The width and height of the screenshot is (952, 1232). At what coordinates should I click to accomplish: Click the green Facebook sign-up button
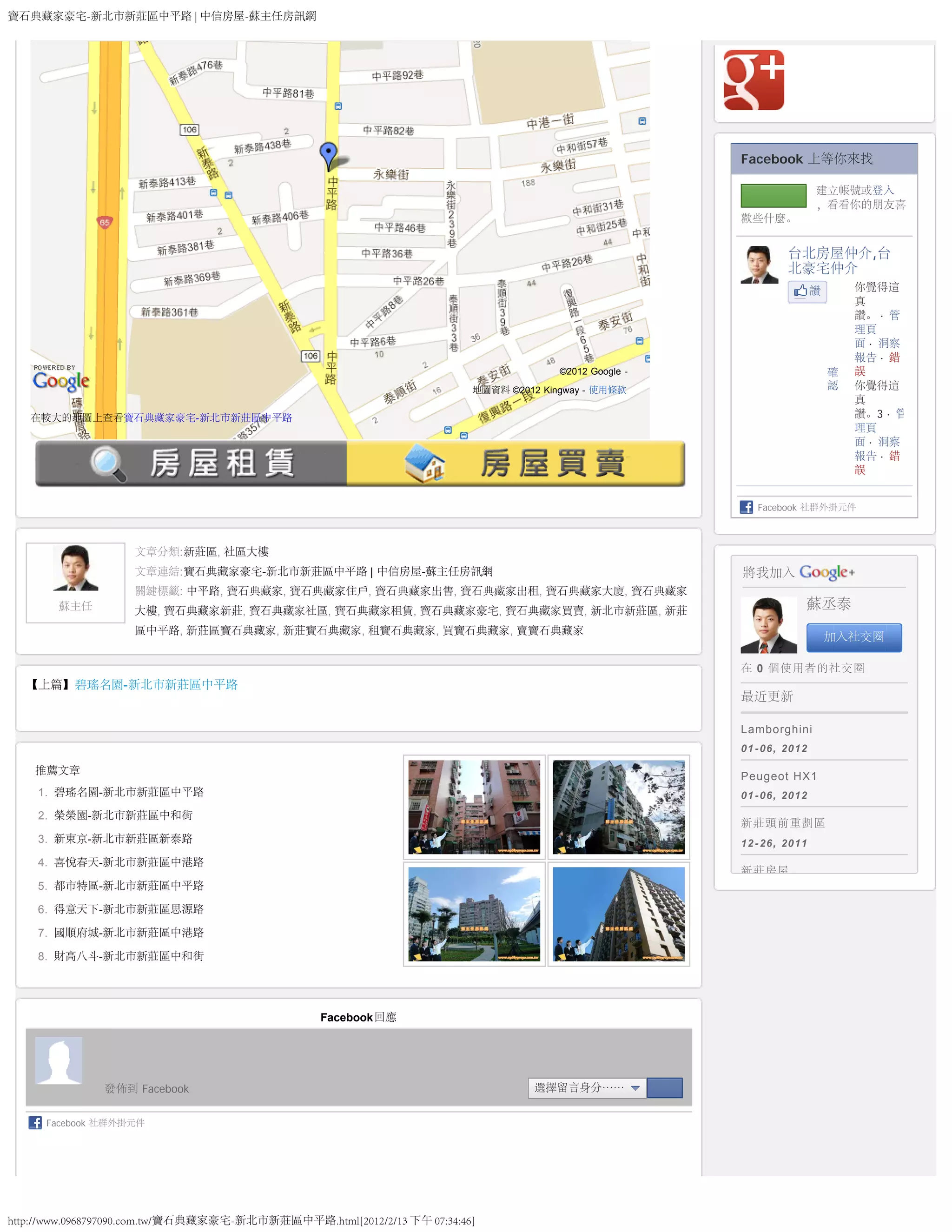[x=773, y=196]
